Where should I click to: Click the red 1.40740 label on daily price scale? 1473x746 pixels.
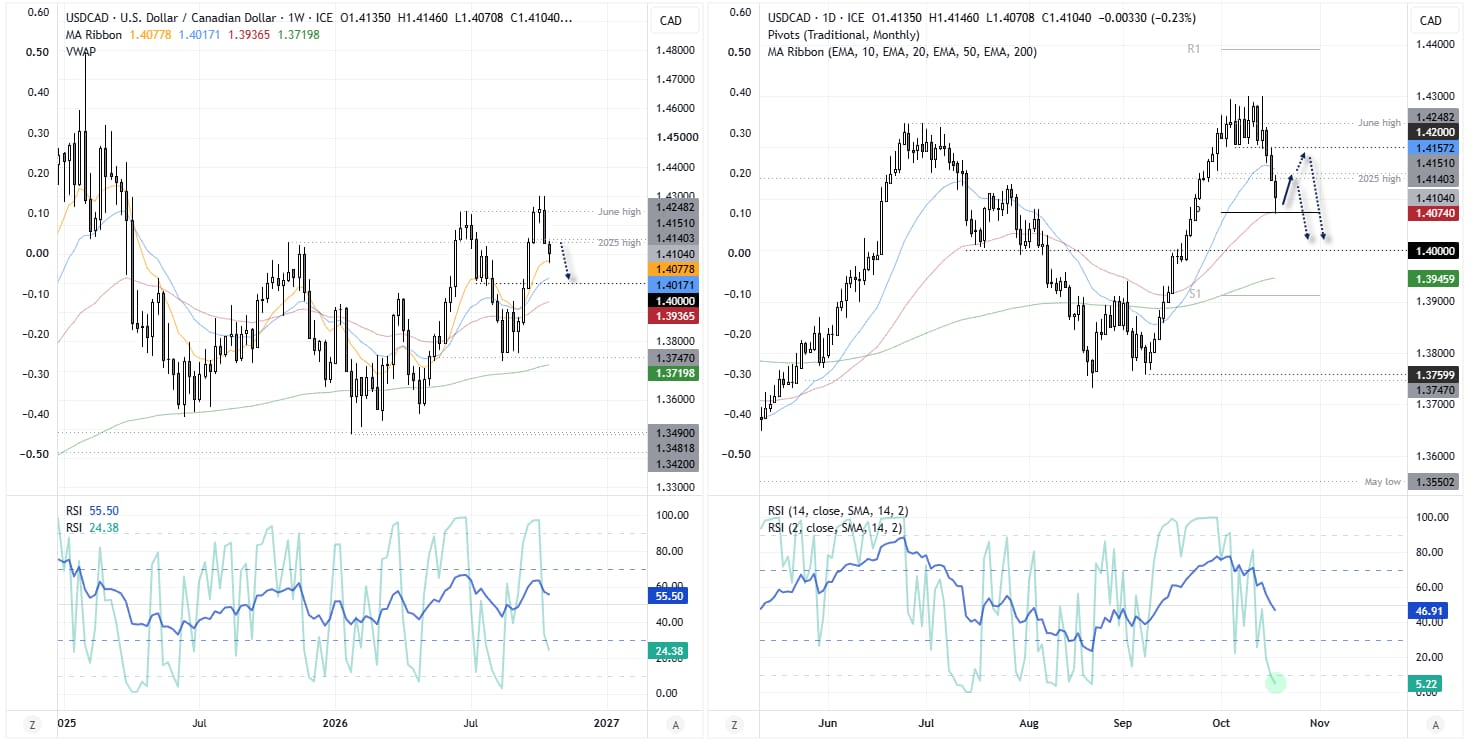tap(1431, 213)
